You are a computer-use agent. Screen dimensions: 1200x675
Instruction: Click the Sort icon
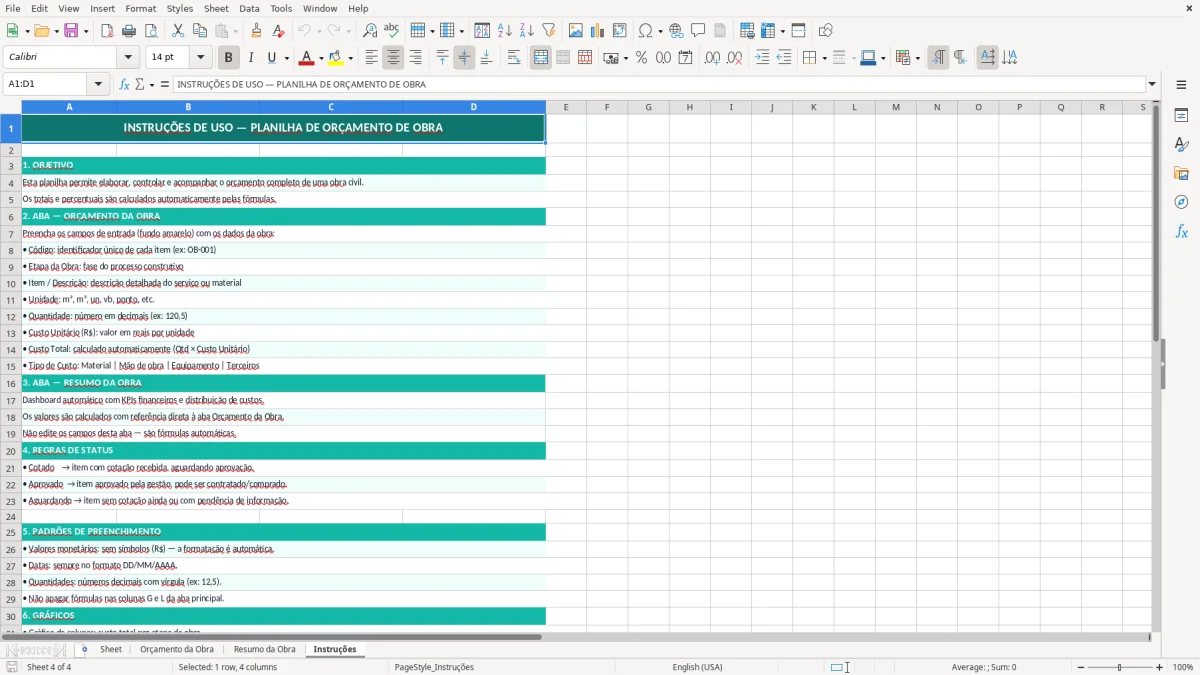pos(482,31)
